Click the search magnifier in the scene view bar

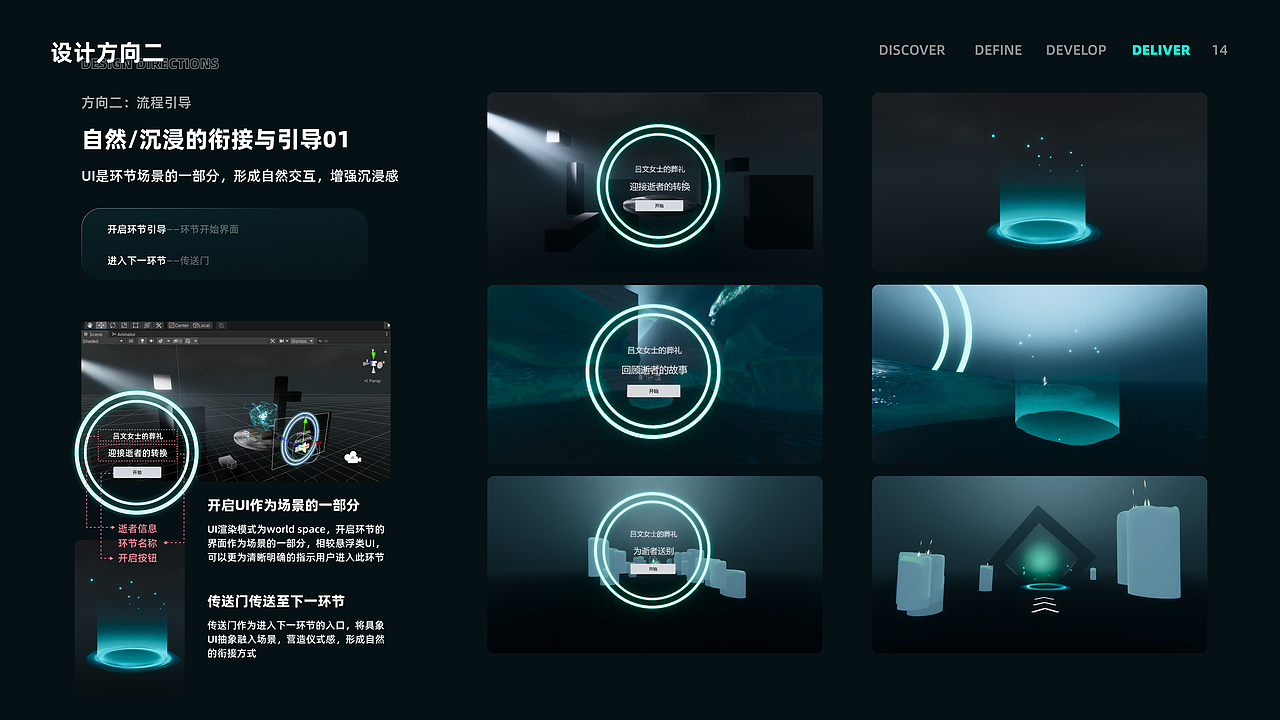tap(320, 342)
